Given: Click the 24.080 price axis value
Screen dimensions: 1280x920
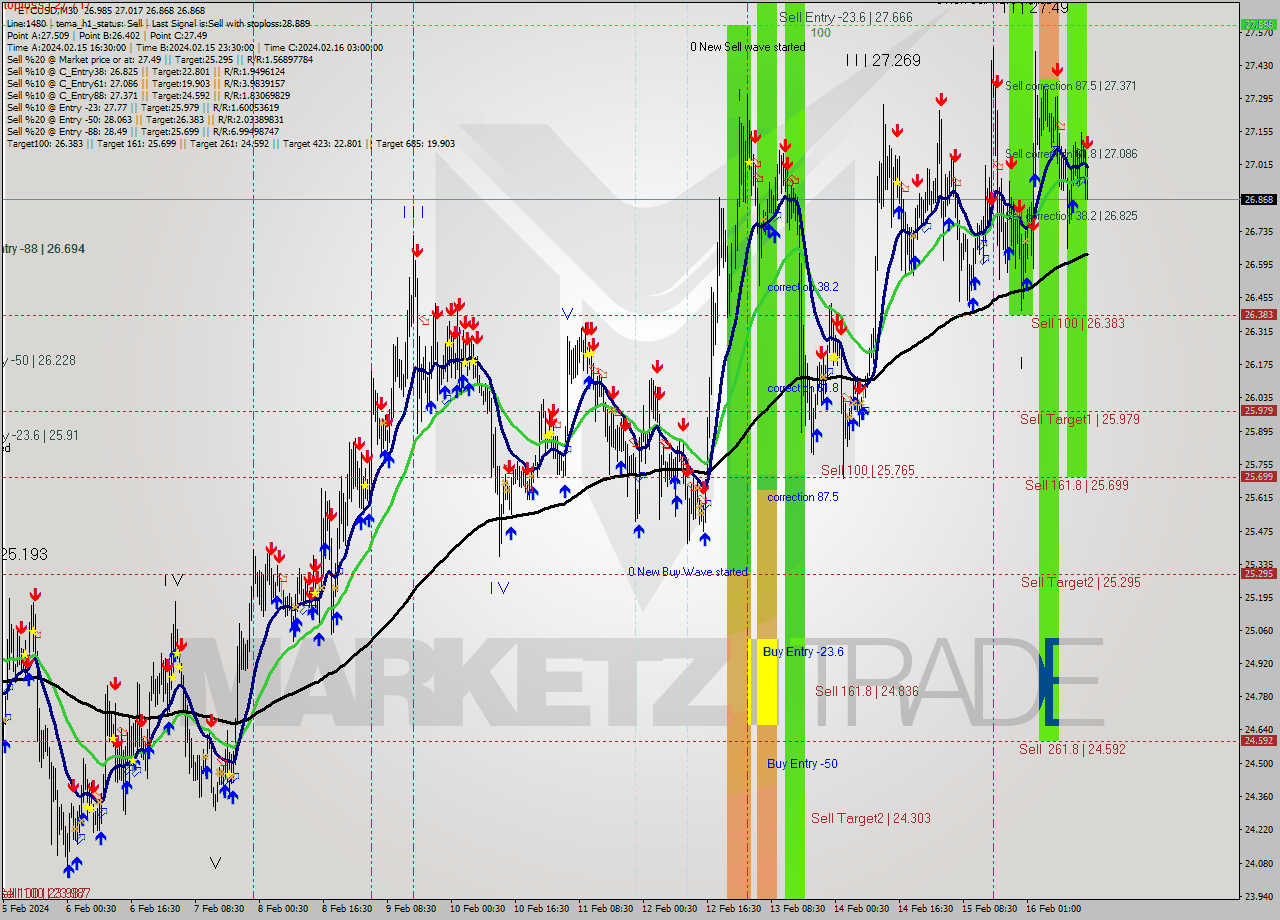Looking at the screenshot, I should (1258, 863).
